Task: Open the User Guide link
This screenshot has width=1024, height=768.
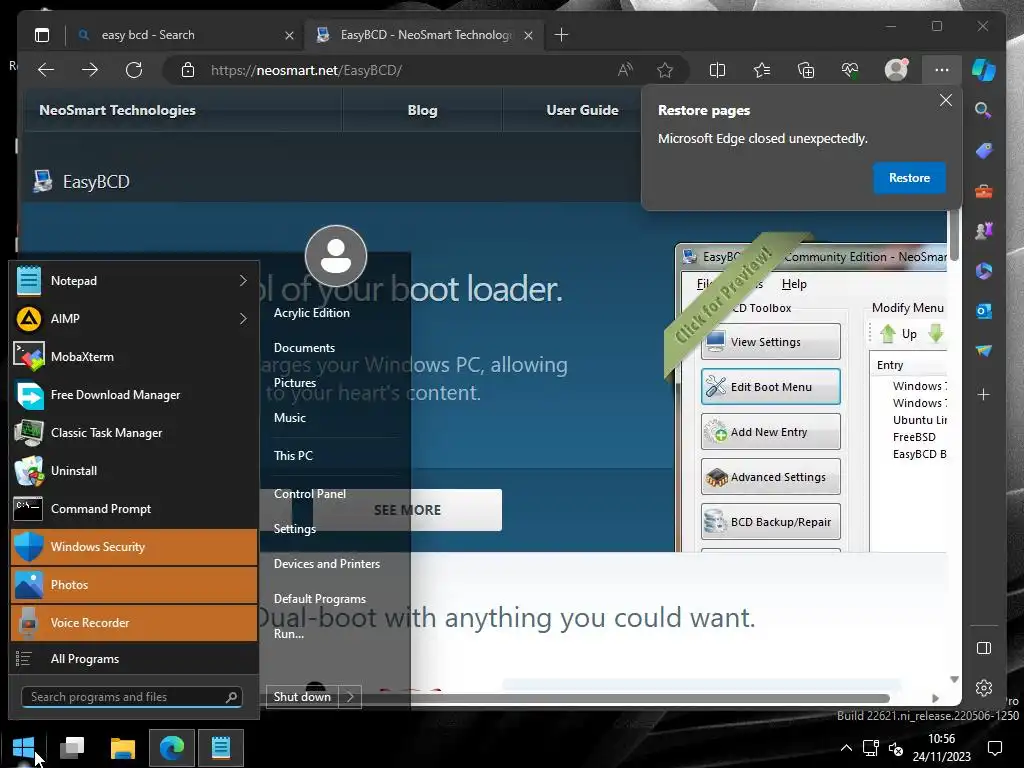Action: pyautogui.click(x=582, y=110)
